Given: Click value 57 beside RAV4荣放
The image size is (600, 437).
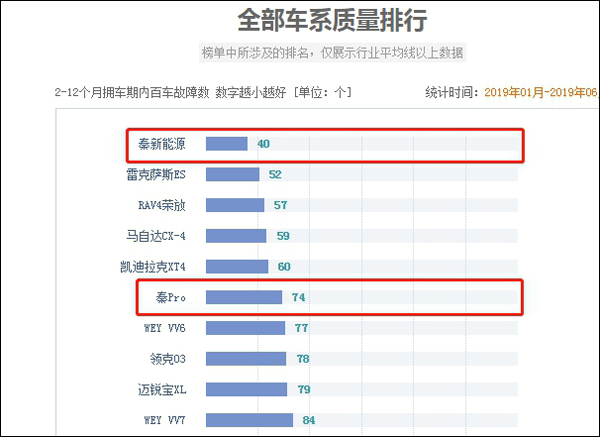Looking at the screenshot, I should (280, 205).
